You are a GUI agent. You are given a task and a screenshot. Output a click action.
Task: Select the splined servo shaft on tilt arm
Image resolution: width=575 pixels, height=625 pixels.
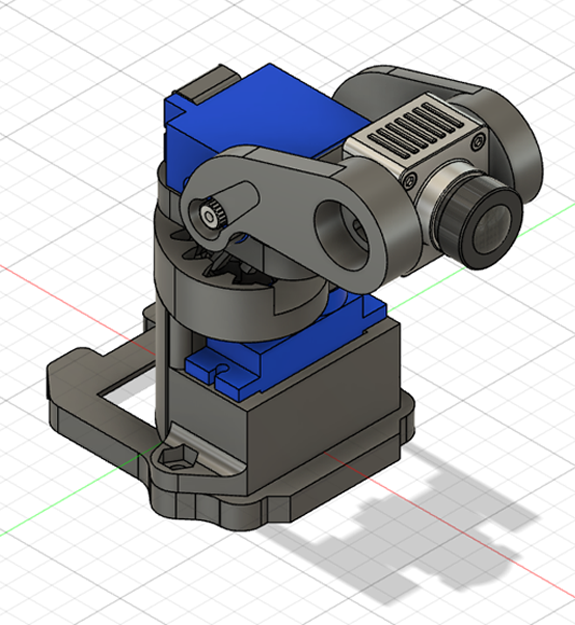[x=212, y=213]
